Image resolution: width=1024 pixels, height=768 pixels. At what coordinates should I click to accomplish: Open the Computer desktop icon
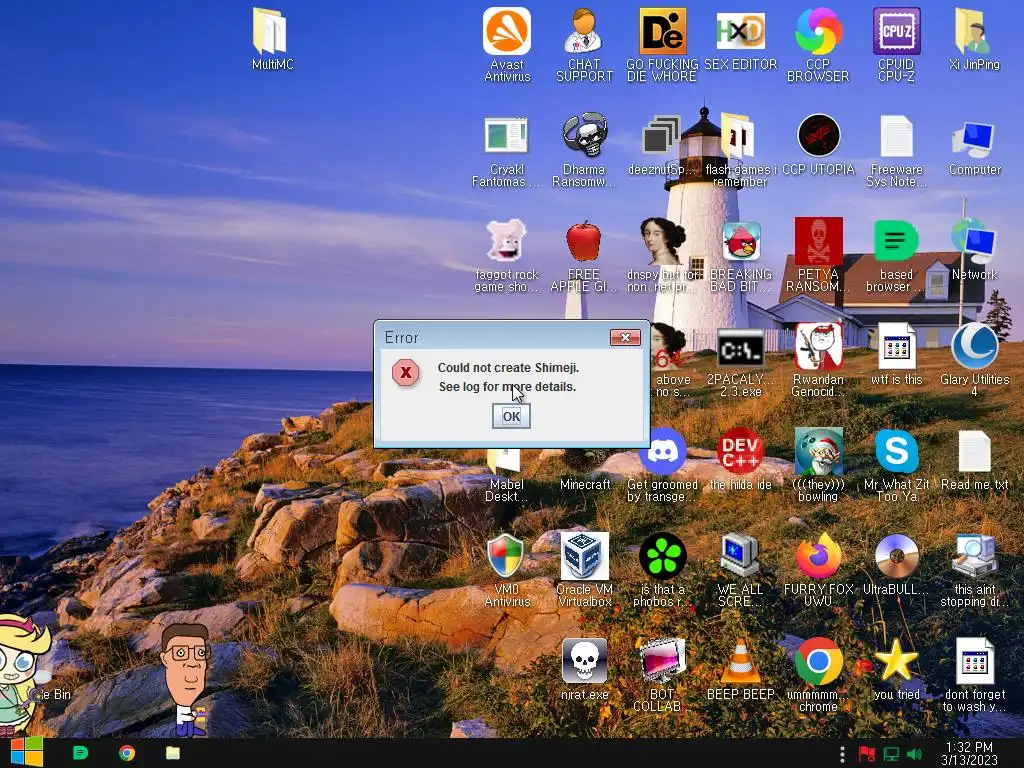[974, 138]
